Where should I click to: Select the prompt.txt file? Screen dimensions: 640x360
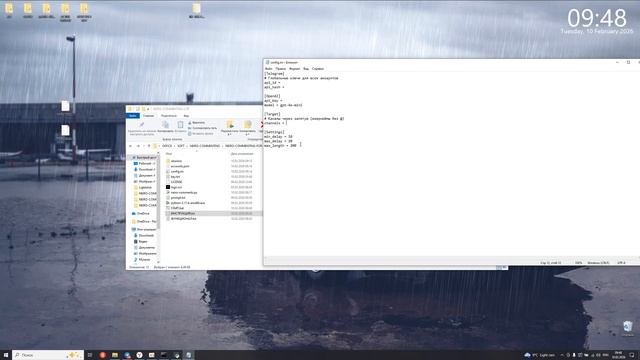click(x=178, y=198)
